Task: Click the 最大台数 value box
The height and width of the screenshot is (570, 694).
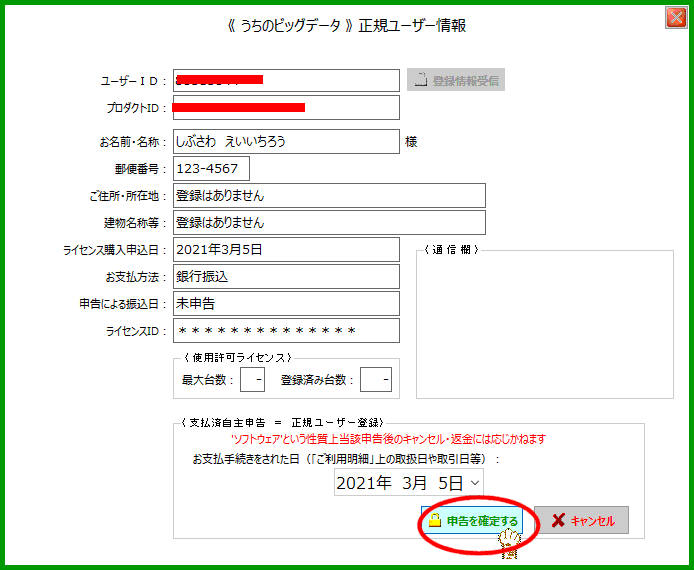Action: point(252,380)
